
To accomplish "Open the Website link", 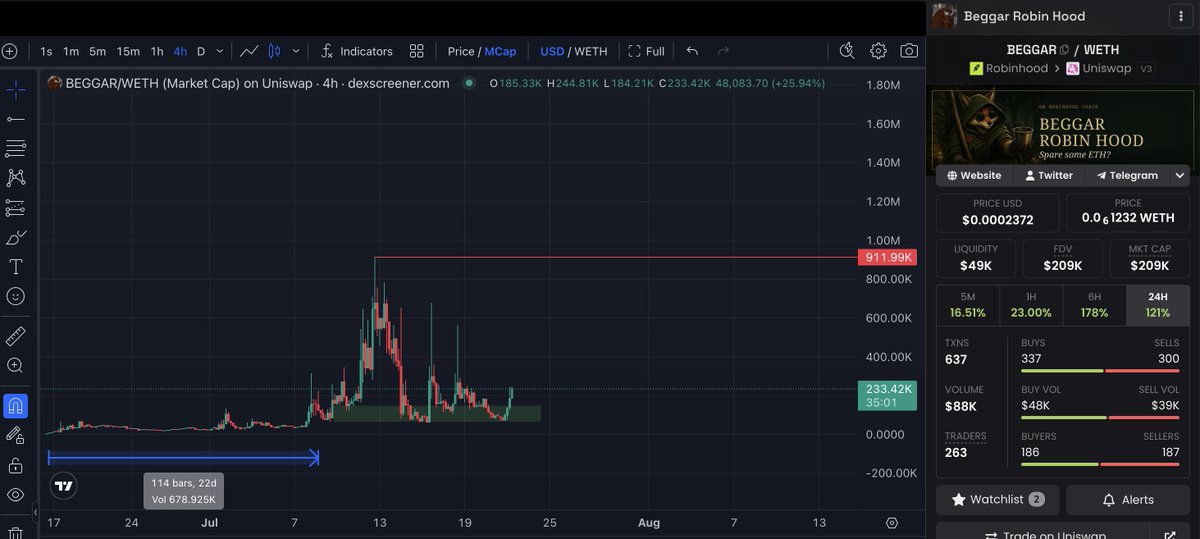I will coord(974,175).
